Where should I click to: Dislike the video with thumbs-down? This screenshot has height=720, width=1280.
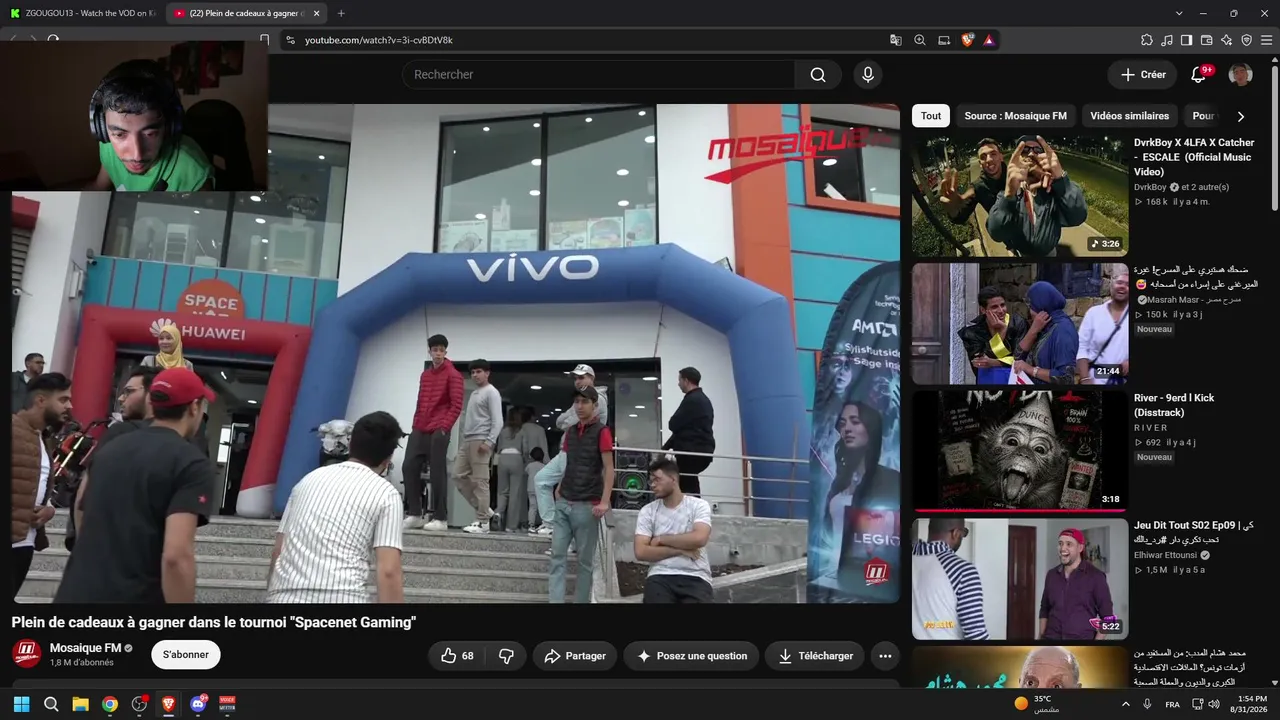(x=506, y=656)
